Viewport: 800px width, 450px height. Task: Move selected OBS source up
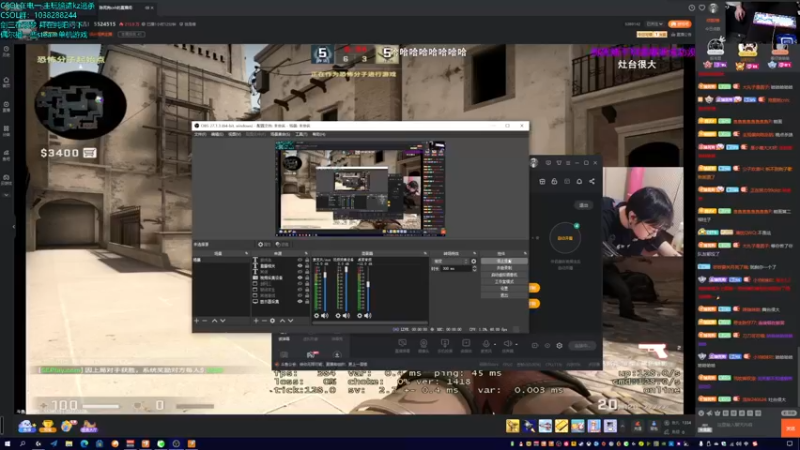click(x=282, y=321)
